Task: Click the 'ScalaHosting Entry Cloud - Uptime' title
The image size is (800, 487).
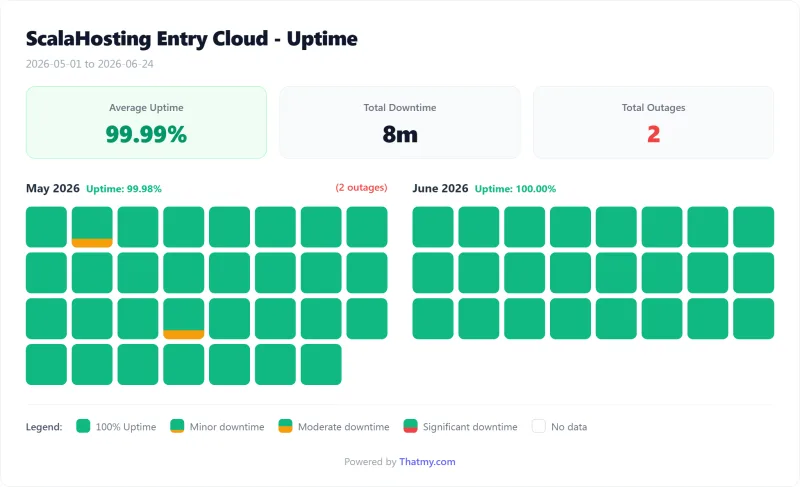Action: pyautogui.click(x=192, y=39)
